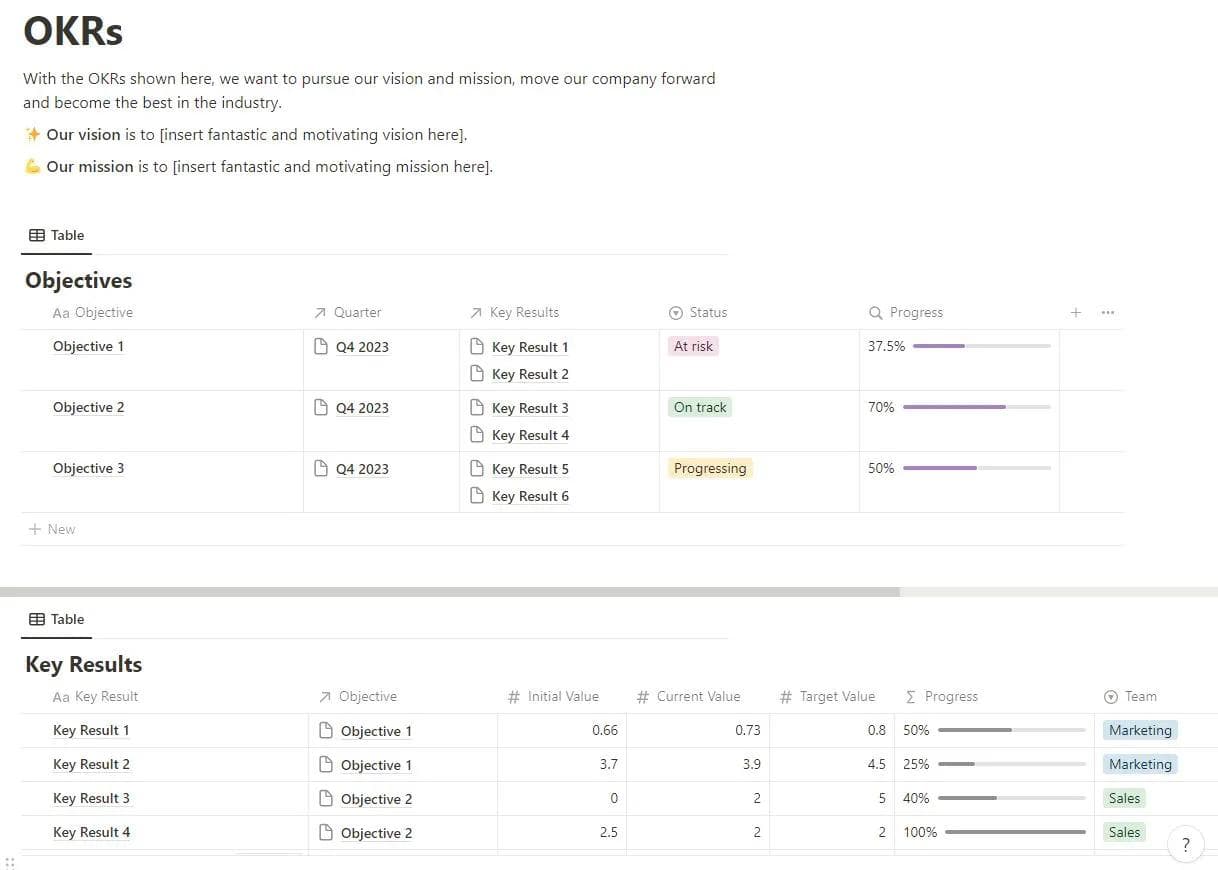Click Objective 2's 70% progress bar

pyautogui.click(x=955, y=407)
